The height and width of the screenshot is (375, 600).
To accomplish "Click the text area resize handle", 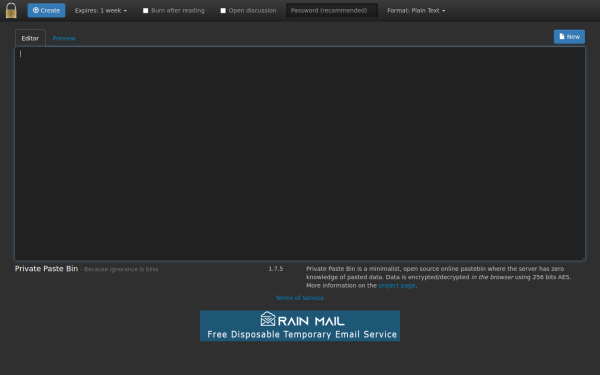I will tap(583, 258).
